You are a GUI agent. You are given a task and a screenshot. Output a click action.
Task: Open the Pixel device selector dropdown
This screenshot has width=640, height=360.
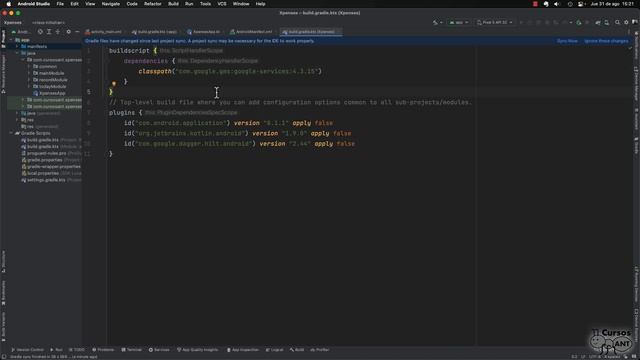click(x=495, y=22)
